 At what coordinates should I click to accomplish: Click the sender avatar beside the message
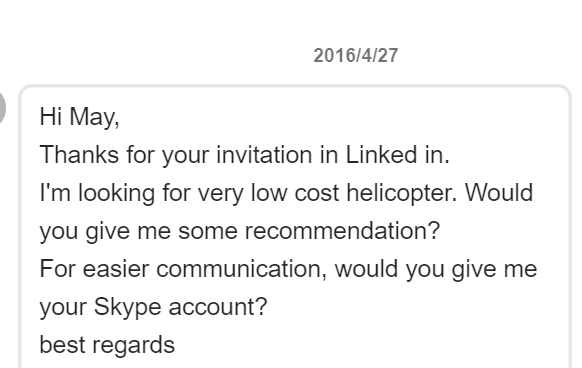(x=2, y=108)
